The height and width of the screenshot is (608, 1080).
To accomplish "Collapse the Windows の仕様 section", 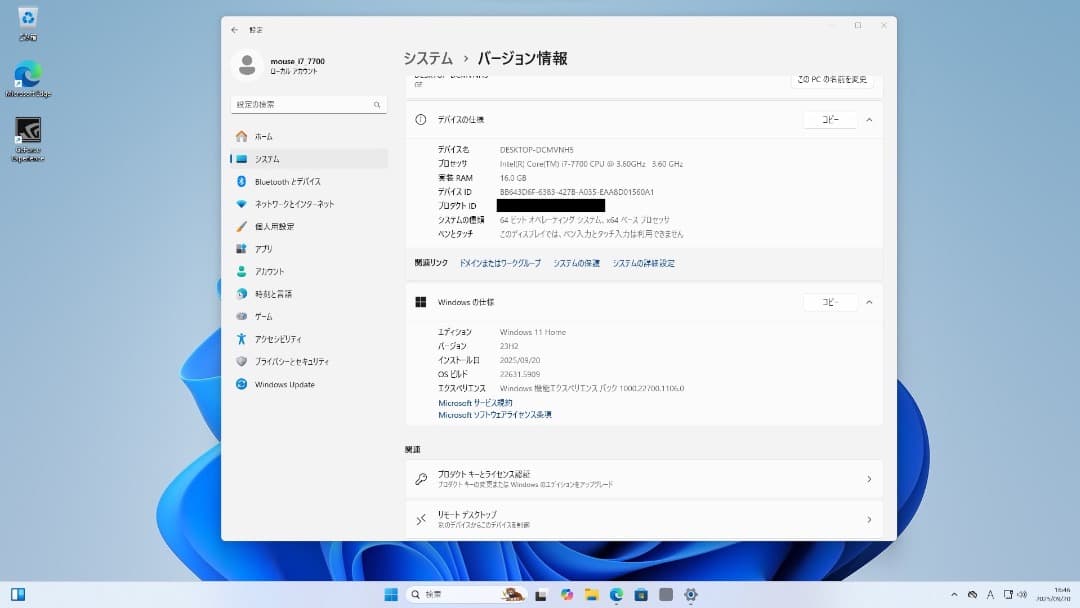I will tap(869, 301).
